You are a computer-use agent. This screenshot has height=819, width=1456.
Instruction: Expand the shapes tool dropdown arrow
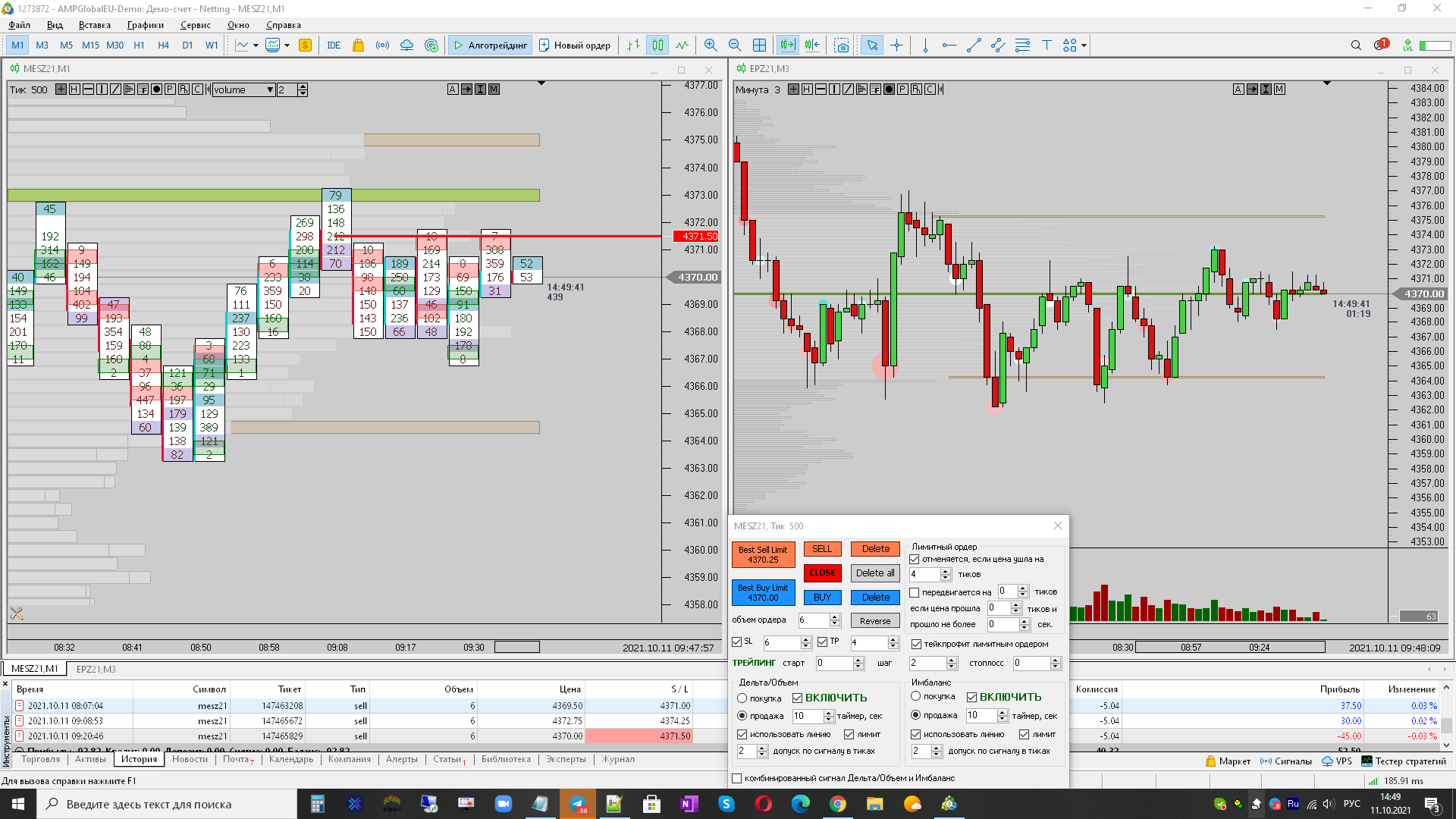point(1084,45)
